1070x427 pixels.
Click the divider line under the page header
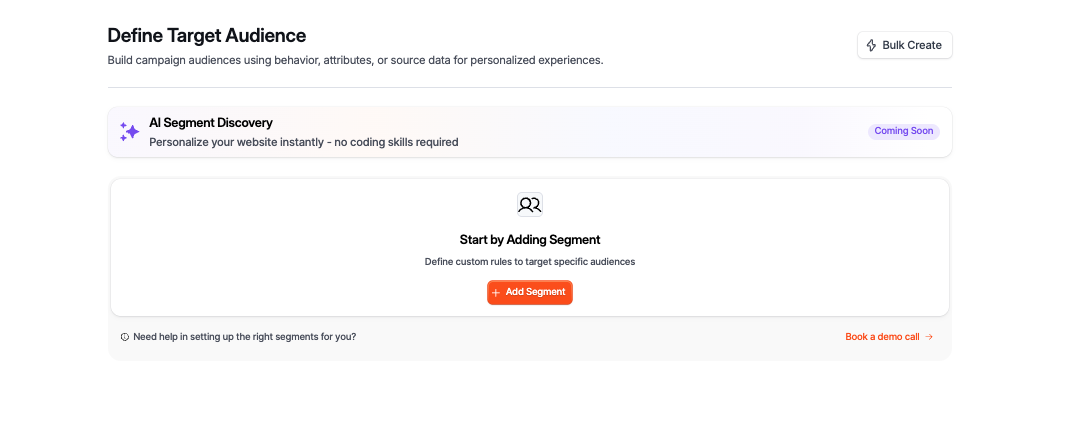pyautogui.click(x=530, y=87)
